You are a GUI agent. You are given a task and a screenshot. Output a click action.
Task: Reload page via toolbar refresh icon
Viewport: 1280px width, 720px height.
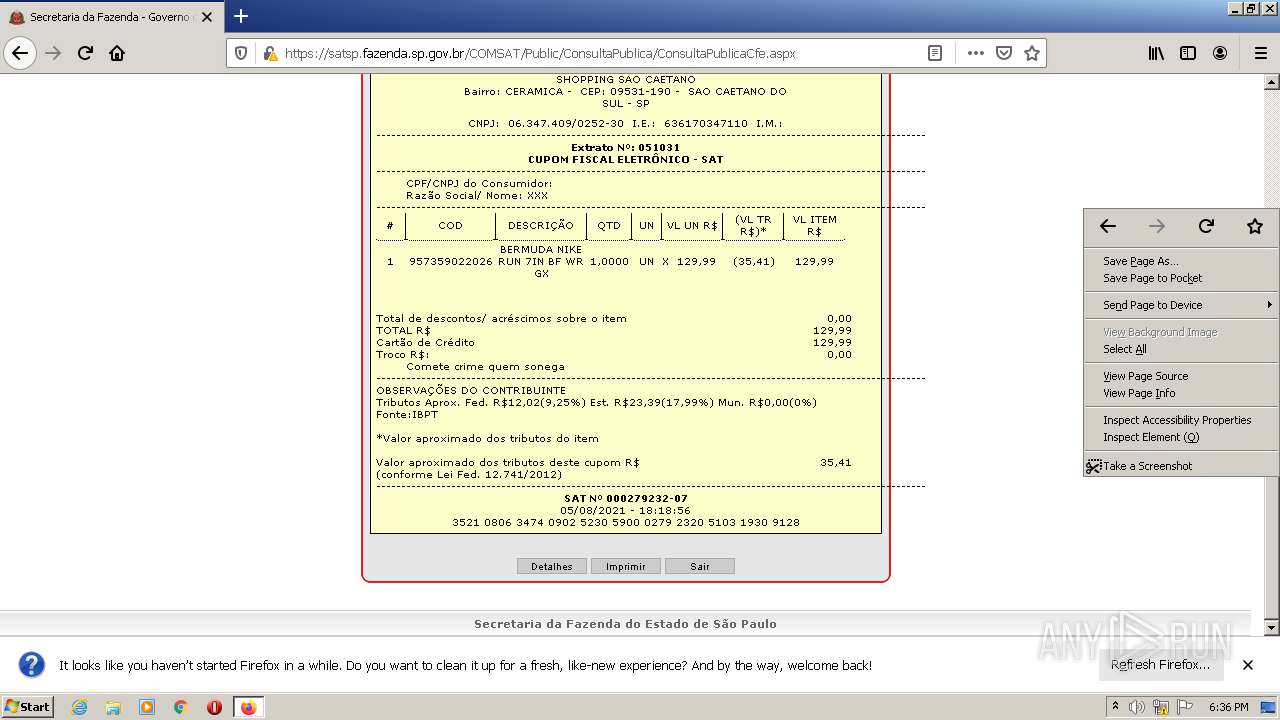pos(85,53)
